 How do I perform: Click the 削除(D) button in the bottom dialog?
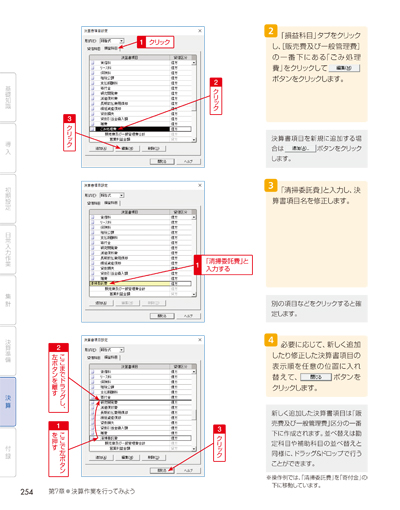[x=154, y=457]
